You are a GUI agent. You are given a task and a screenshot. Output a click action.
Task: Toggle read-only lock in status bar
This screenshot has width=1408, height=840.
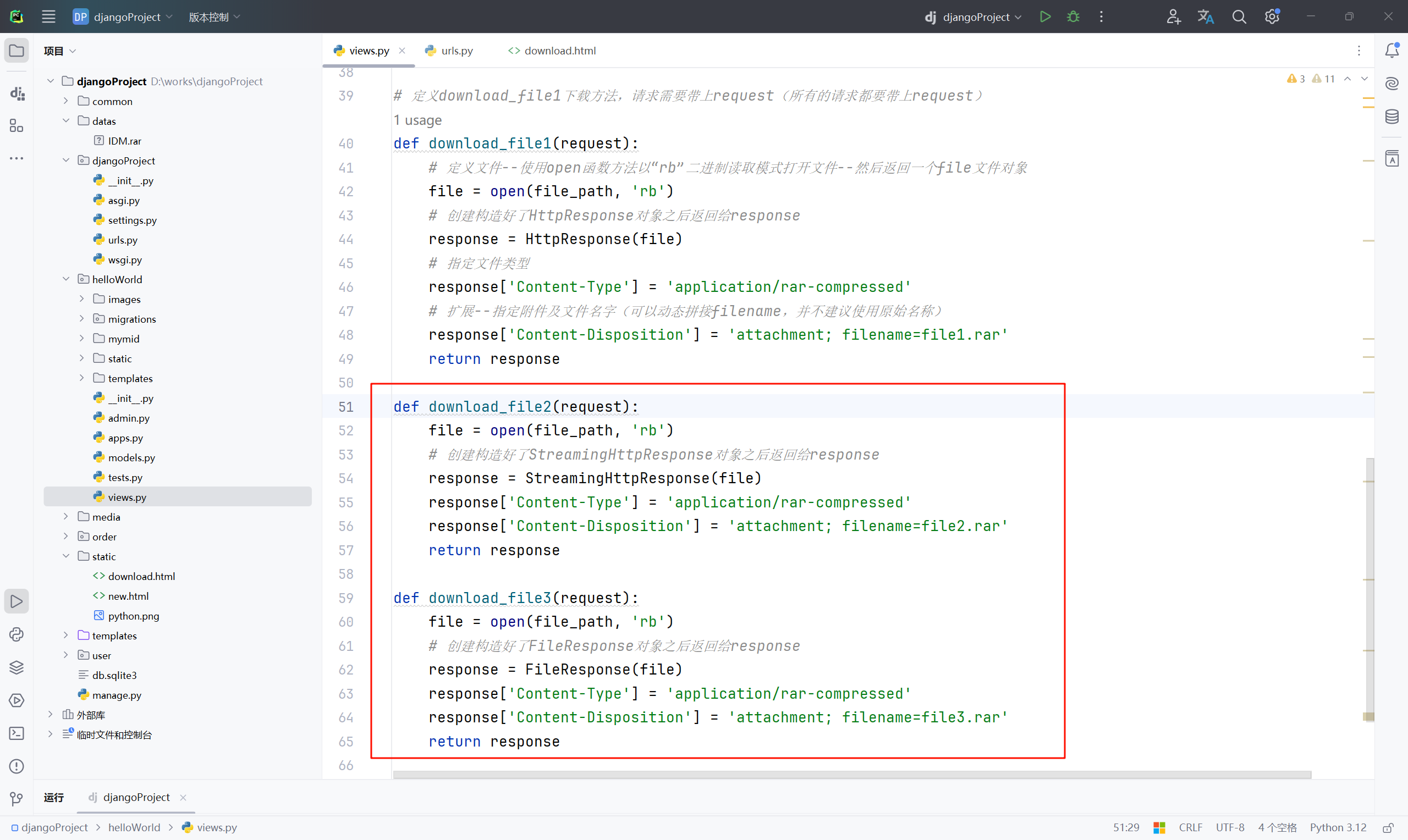1388,827
